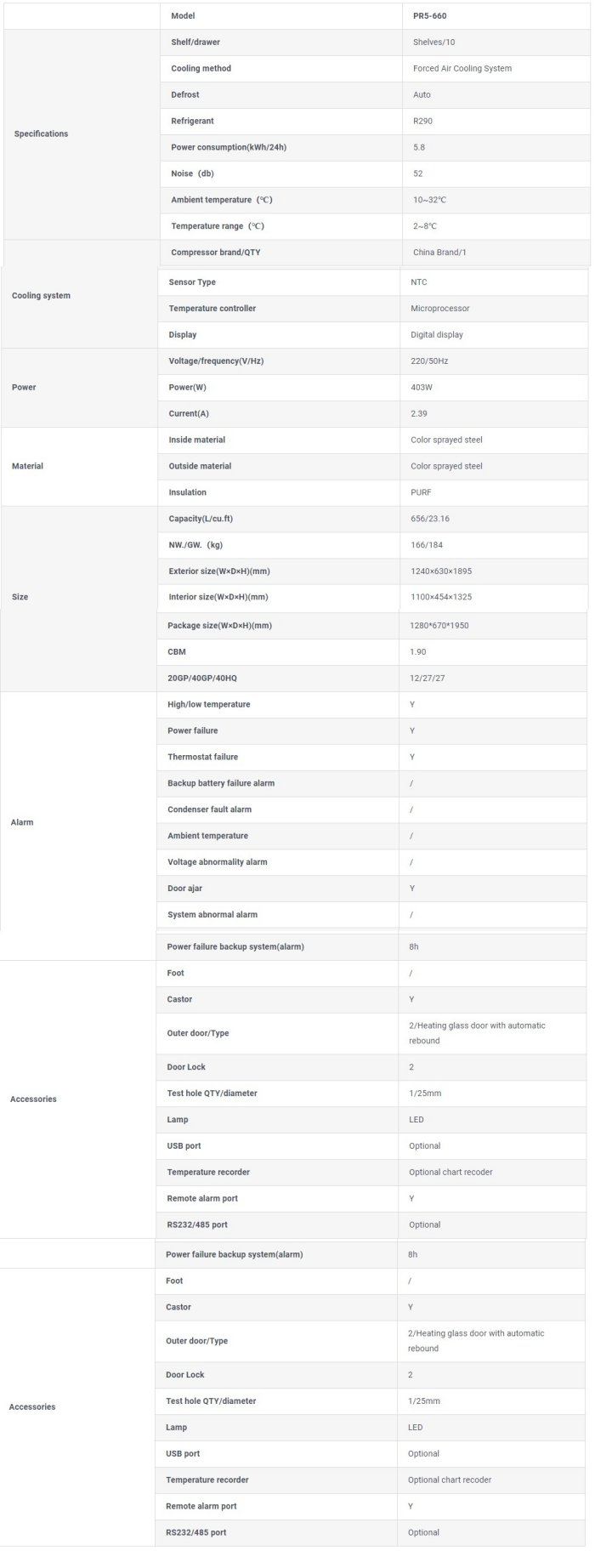Click the Door ajar row label

[x=184, y=889]
